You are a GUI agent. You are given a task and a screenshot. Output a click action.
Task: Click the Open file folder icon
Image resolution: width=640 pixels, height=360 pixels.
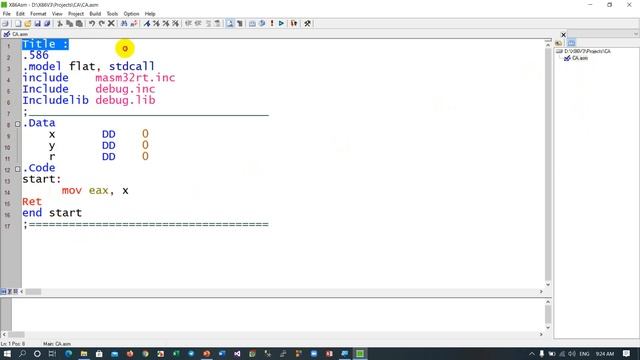(x=27, y=24)
